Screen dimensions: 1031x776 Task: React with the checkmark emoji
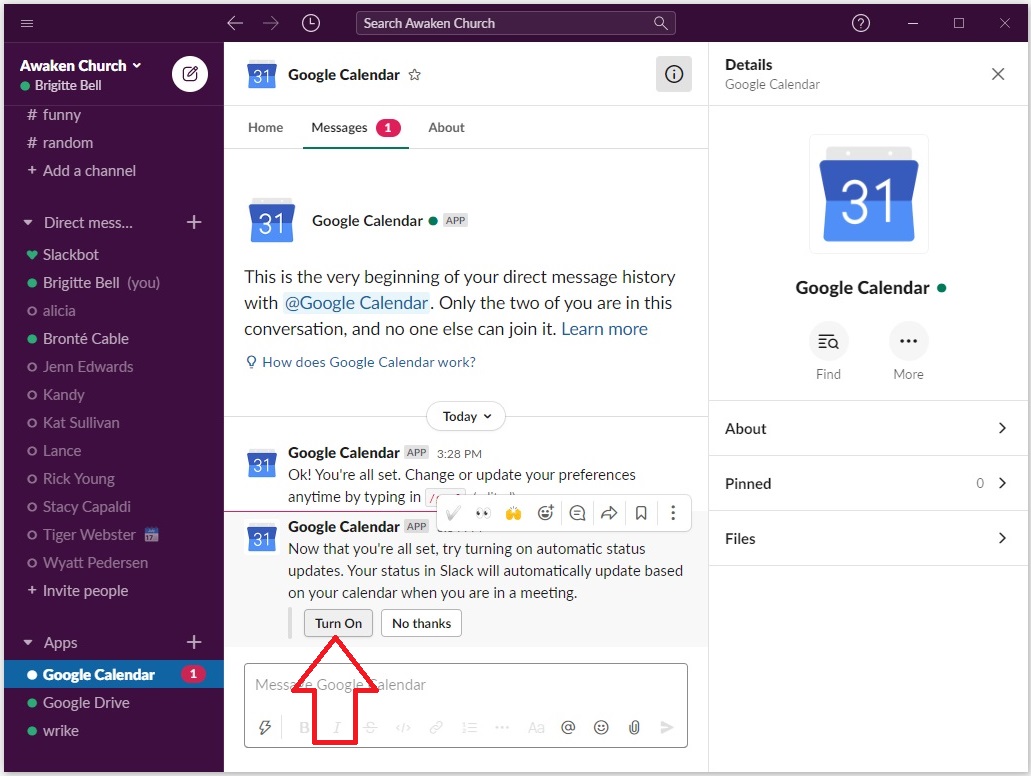[452, 513]
